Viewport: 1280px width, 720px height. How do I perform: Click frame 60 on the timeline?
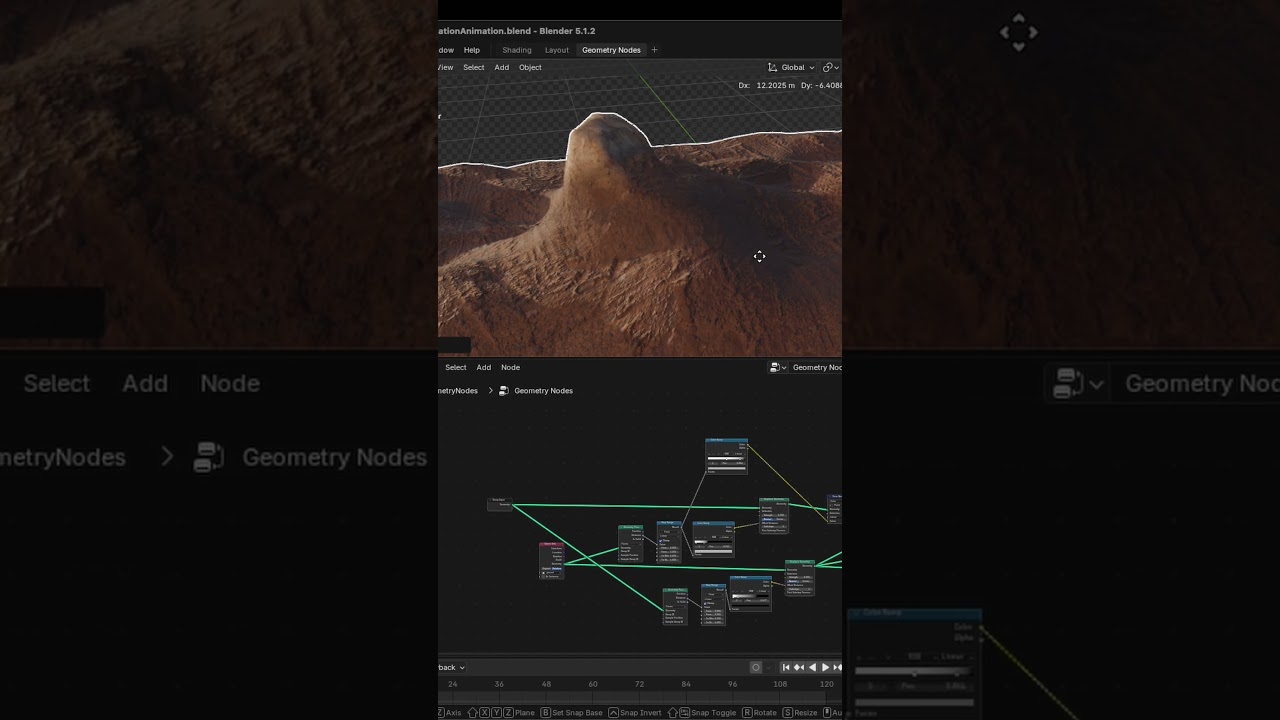[593, 684]
